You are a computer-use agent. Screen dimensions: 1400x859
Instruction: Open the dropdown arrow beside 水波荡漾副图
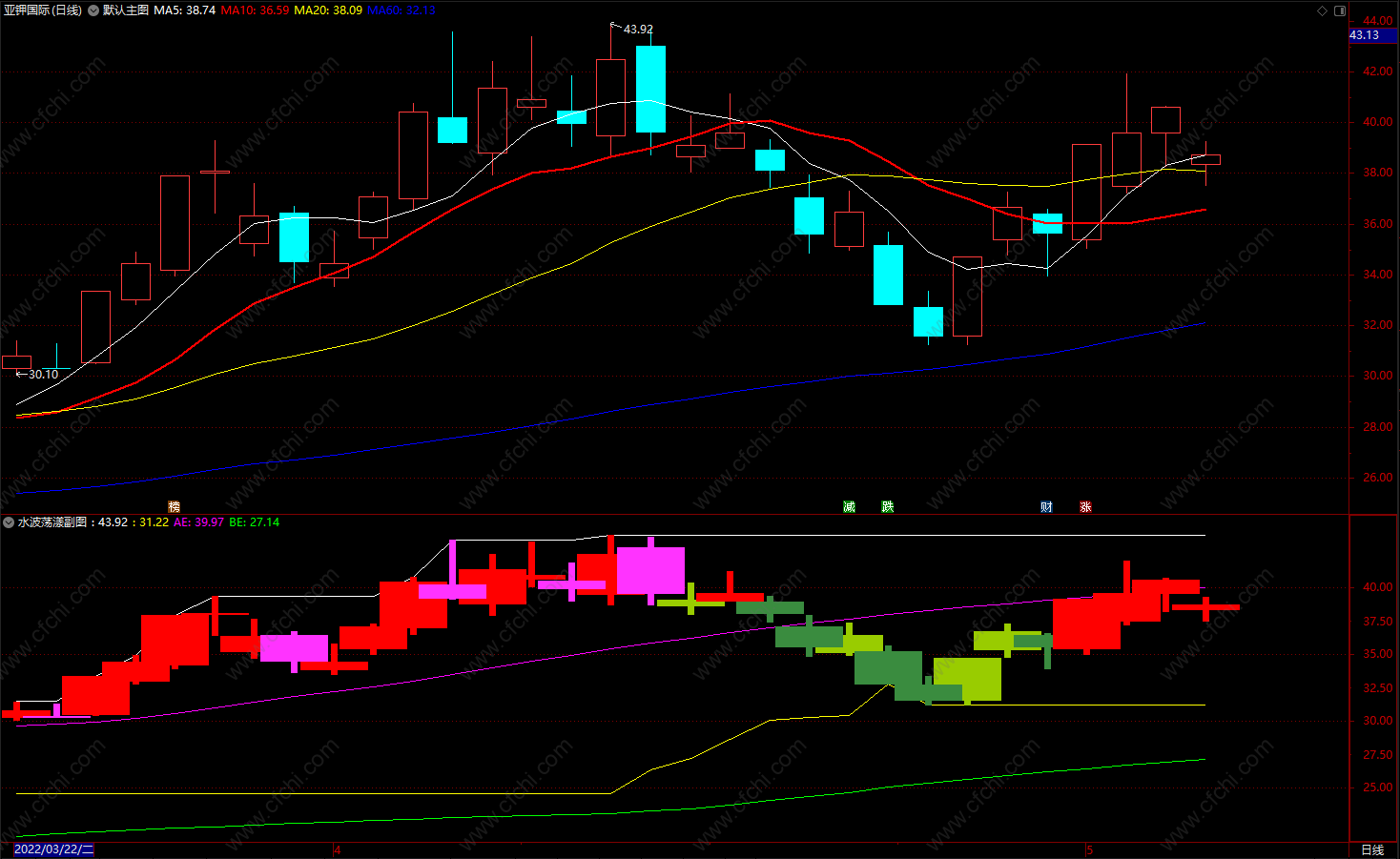click(9, 522)
